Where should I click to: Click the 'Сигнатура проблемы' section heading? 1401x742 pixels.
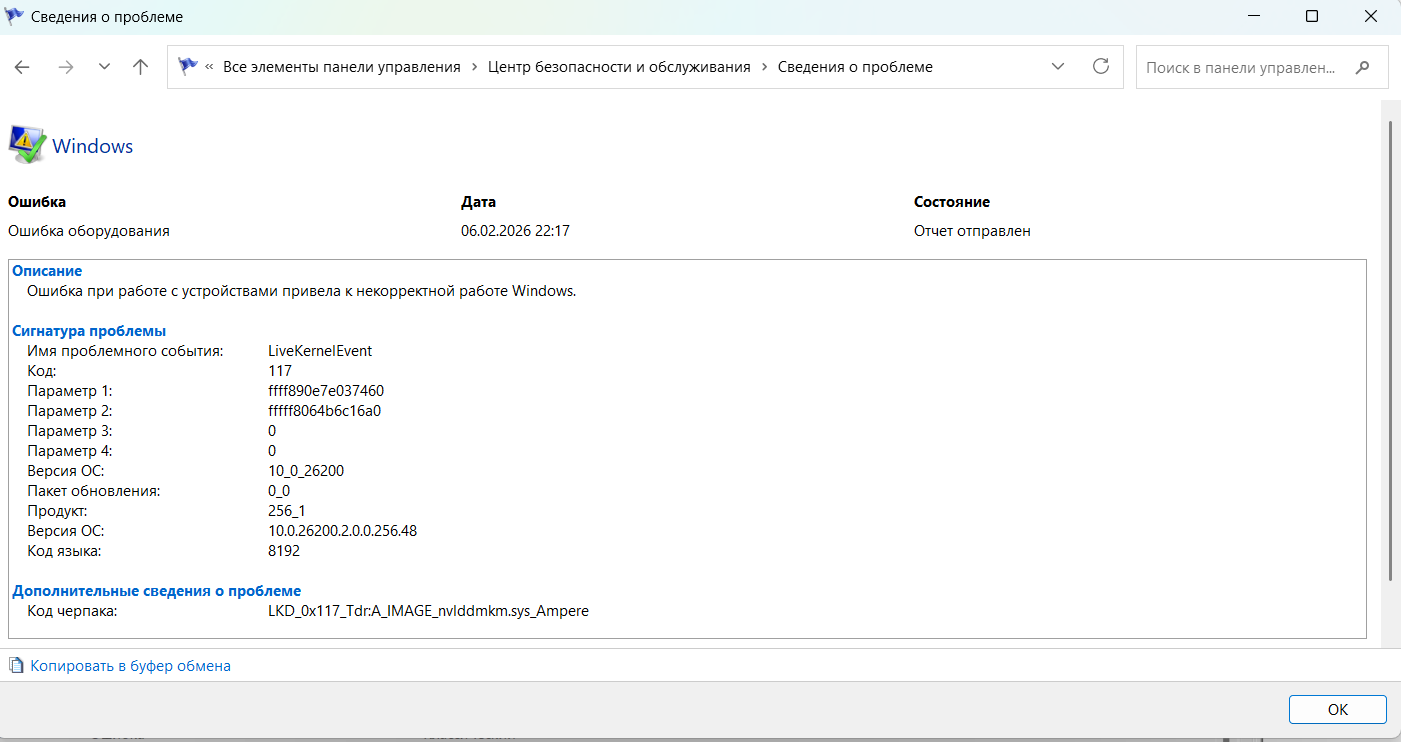89,331
